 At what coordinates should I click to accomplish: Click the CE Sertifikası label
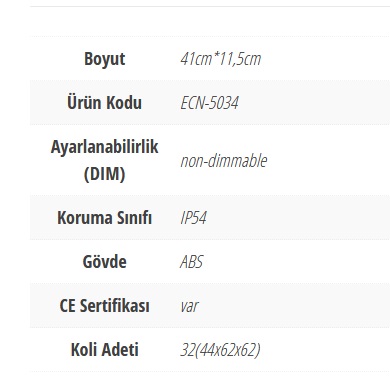point(104,306)
